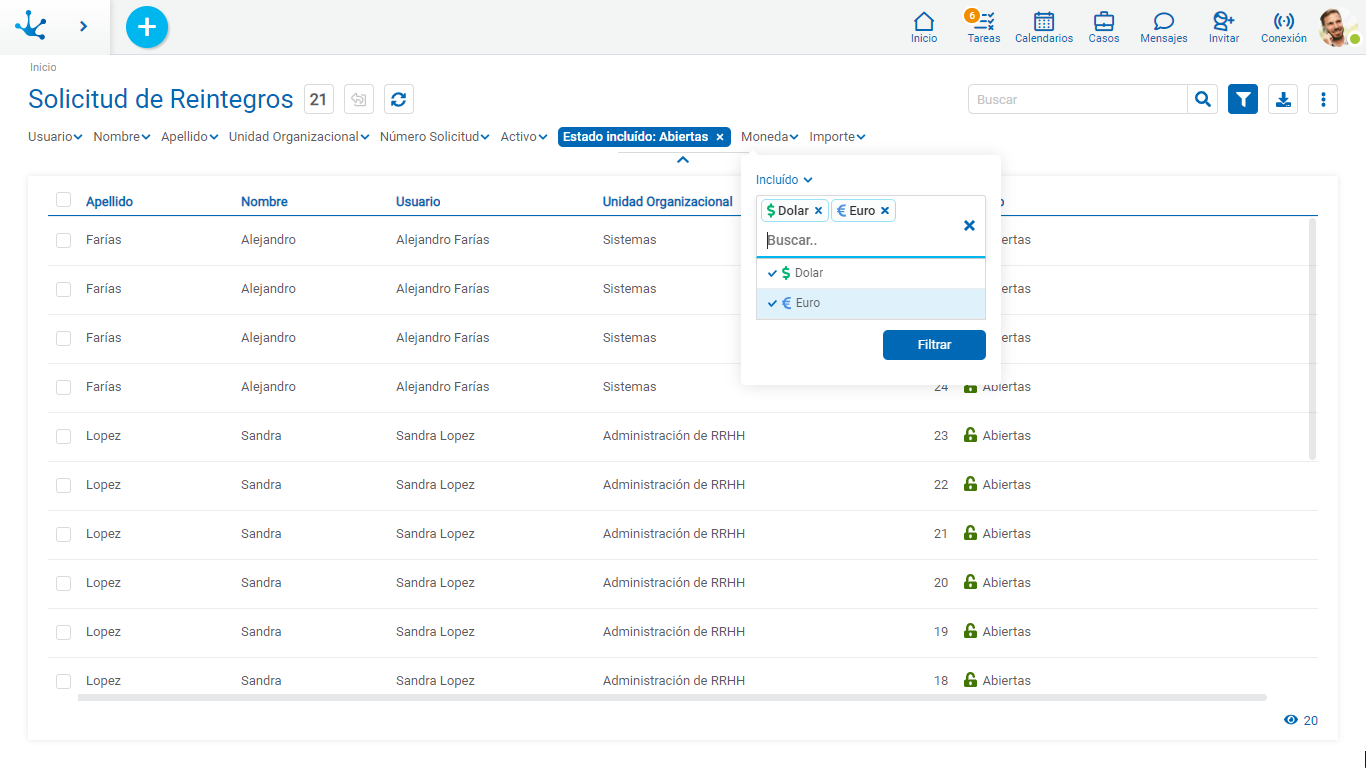Click the horizontal scrollbar below the table
Image resolution: width=1366 pixels, height=768 pixels.
[x=672, y=697]
